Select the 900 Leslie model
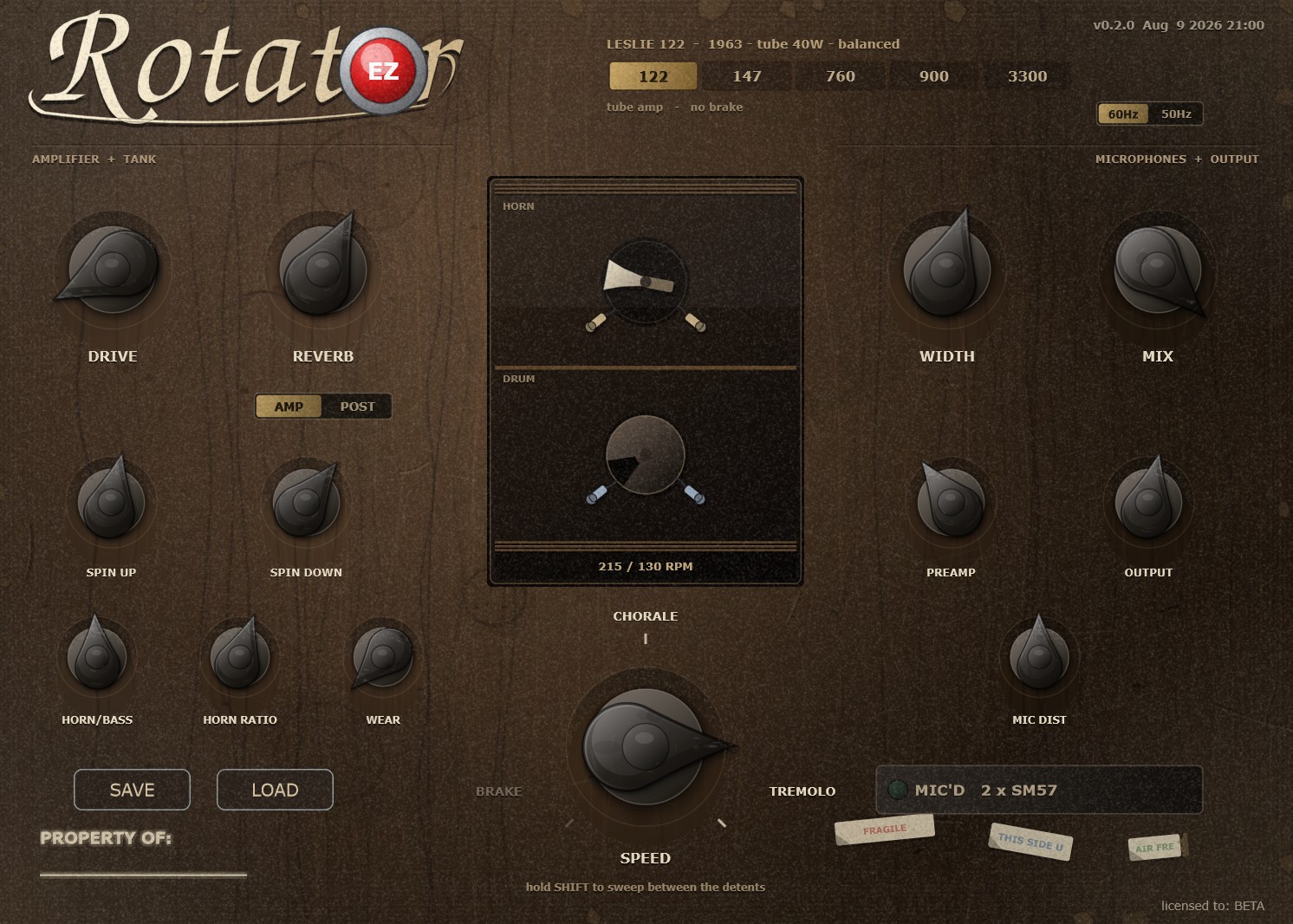Screen dimensions: 1293x924 coord(934,76)
